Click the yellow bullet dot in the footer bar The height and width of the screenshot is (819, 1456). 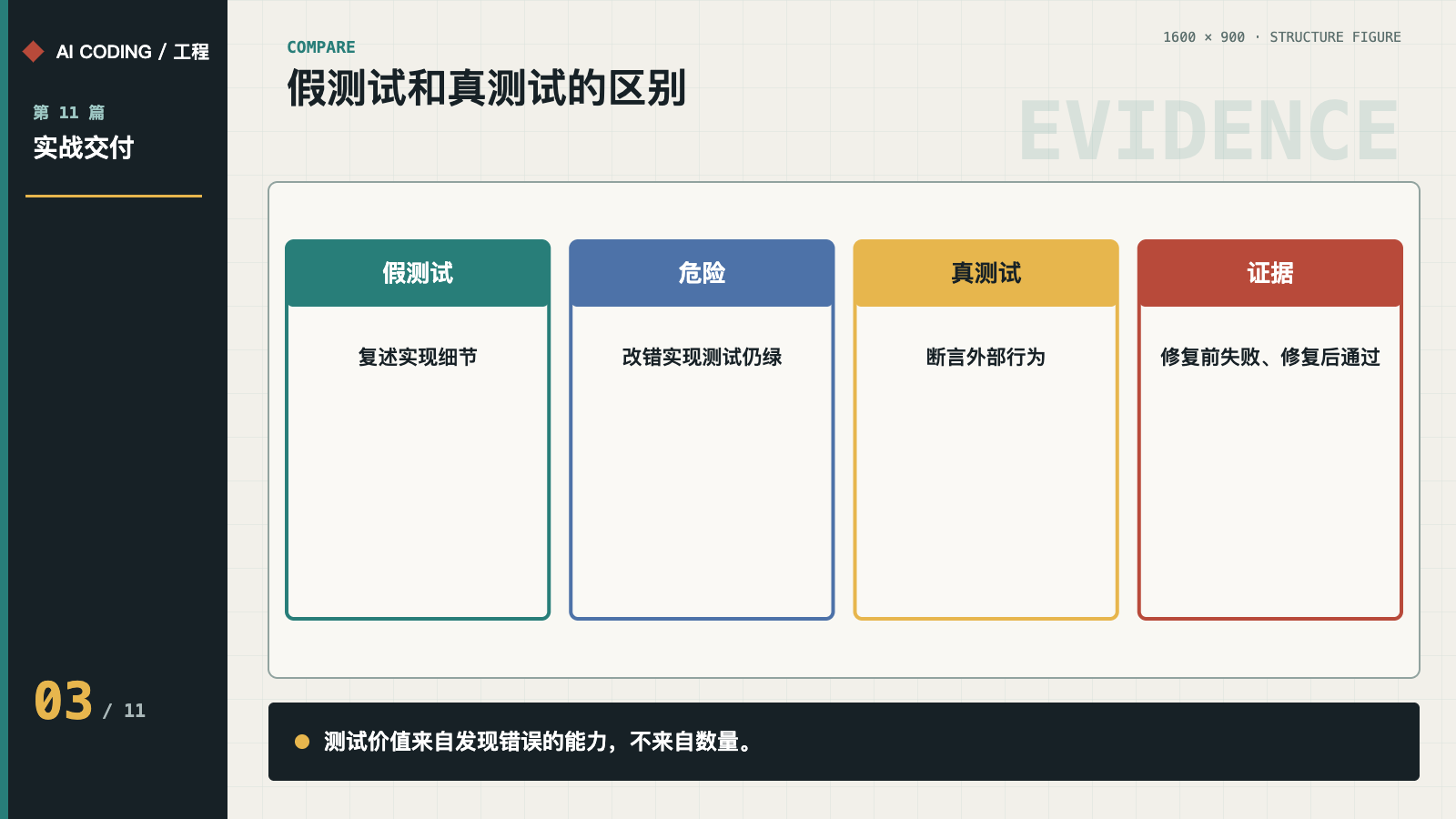point(302,742)
